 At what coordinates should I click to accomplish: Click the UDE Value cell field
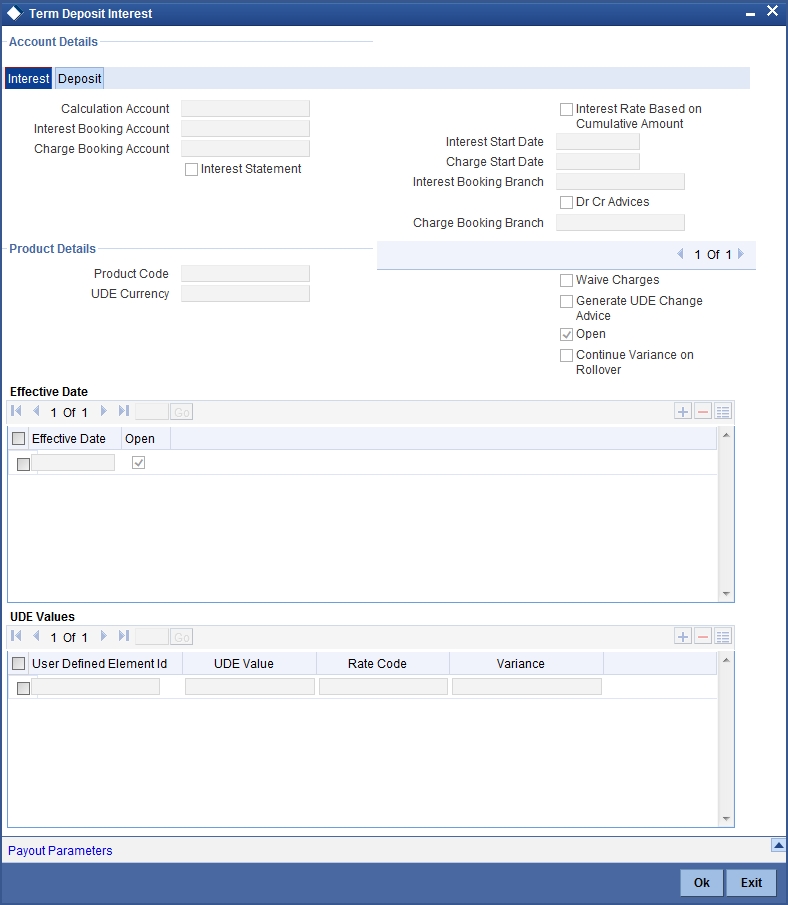pos(249,686)
